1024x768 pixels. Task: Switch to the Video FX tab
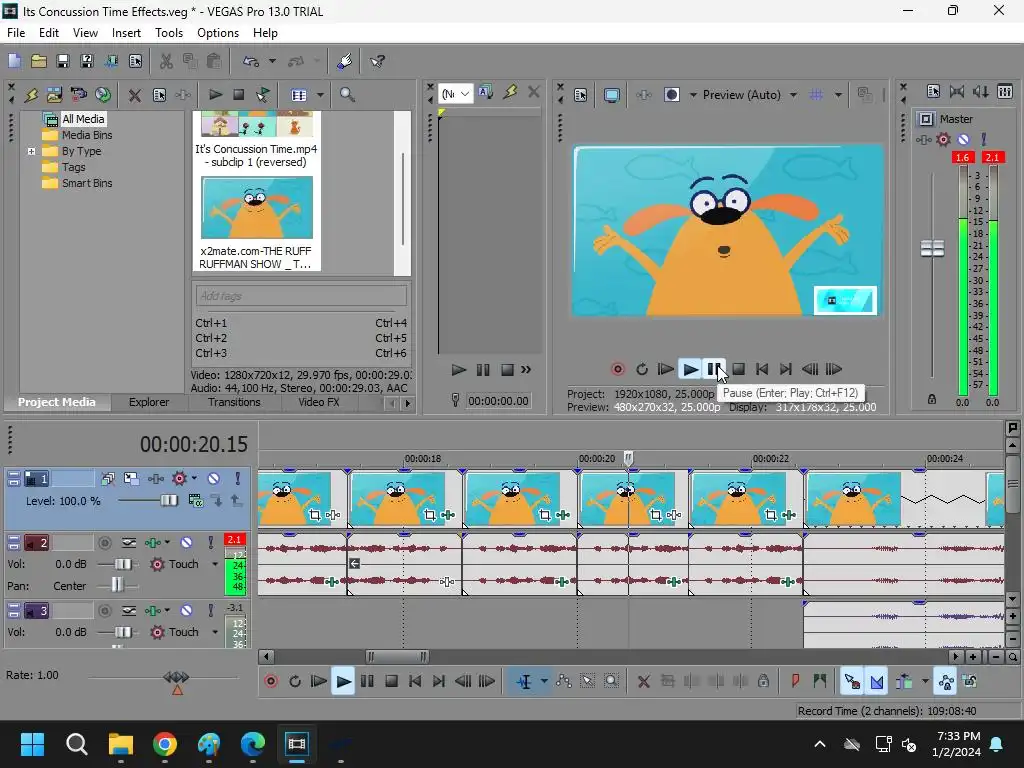pyautogui.click(x=319, y=402)
